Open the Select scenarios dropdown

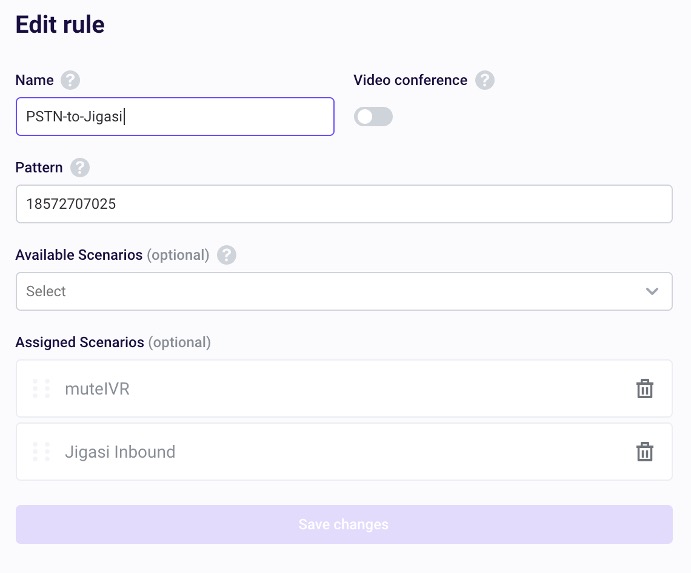pyautogui.click(x=344, y=291)
